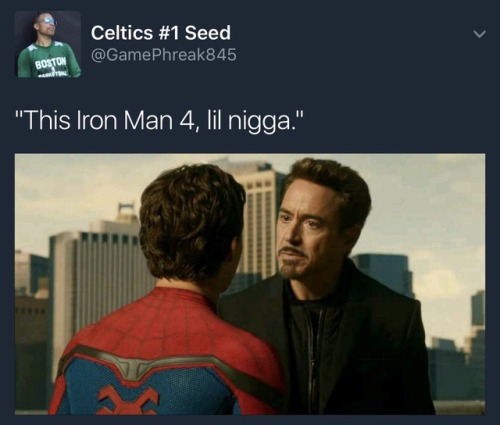Tap the spider emblem on the suit back
The width and height of the screenshot is (500, 425).
click(x=128, y=400)
